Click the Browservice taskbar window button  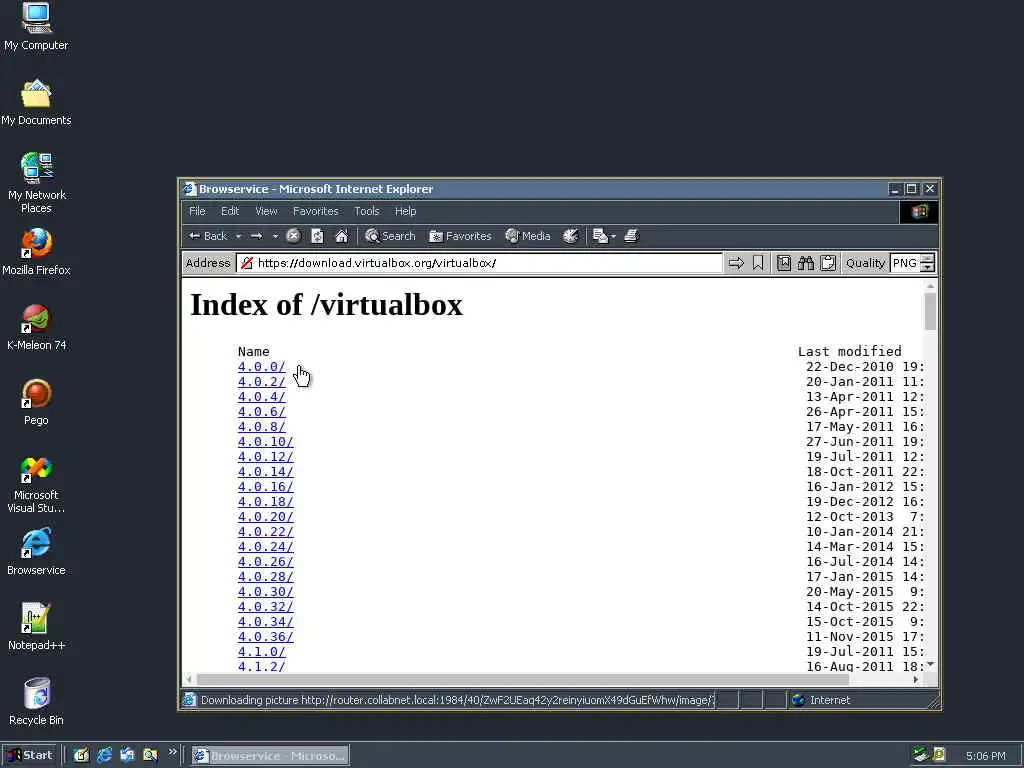[270, 756]
